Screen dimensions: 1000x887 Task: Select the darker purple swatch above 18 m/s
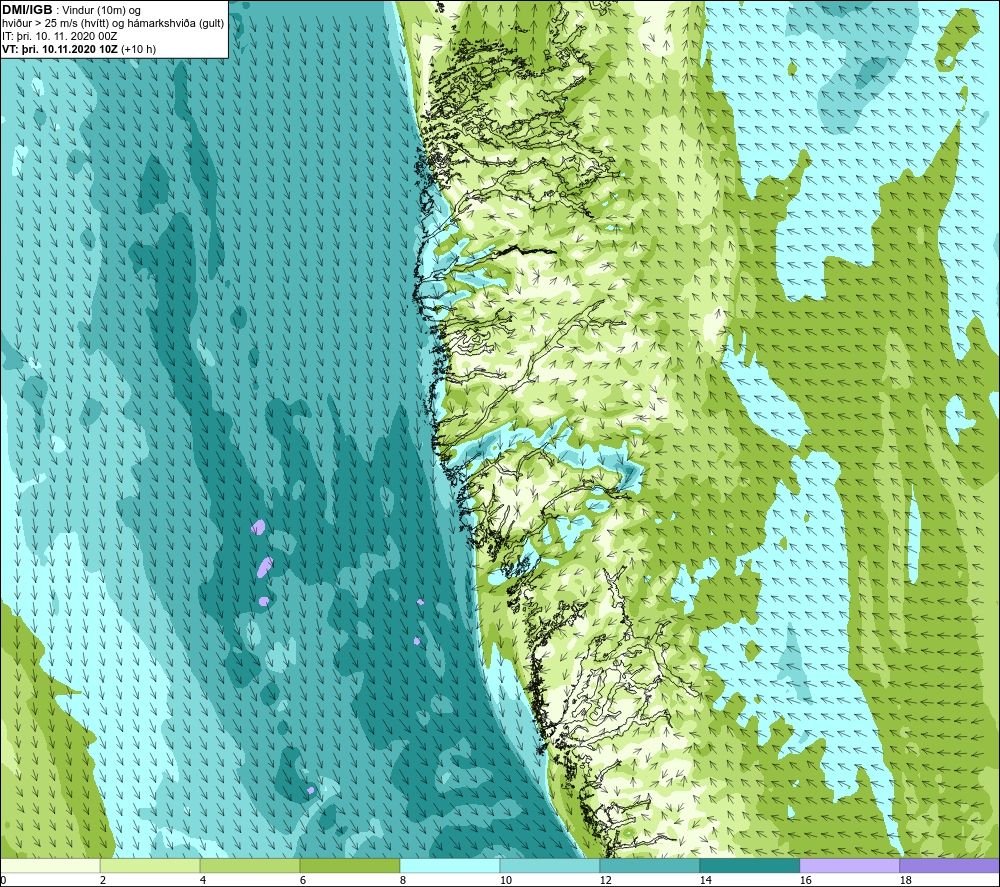point(950,865)
